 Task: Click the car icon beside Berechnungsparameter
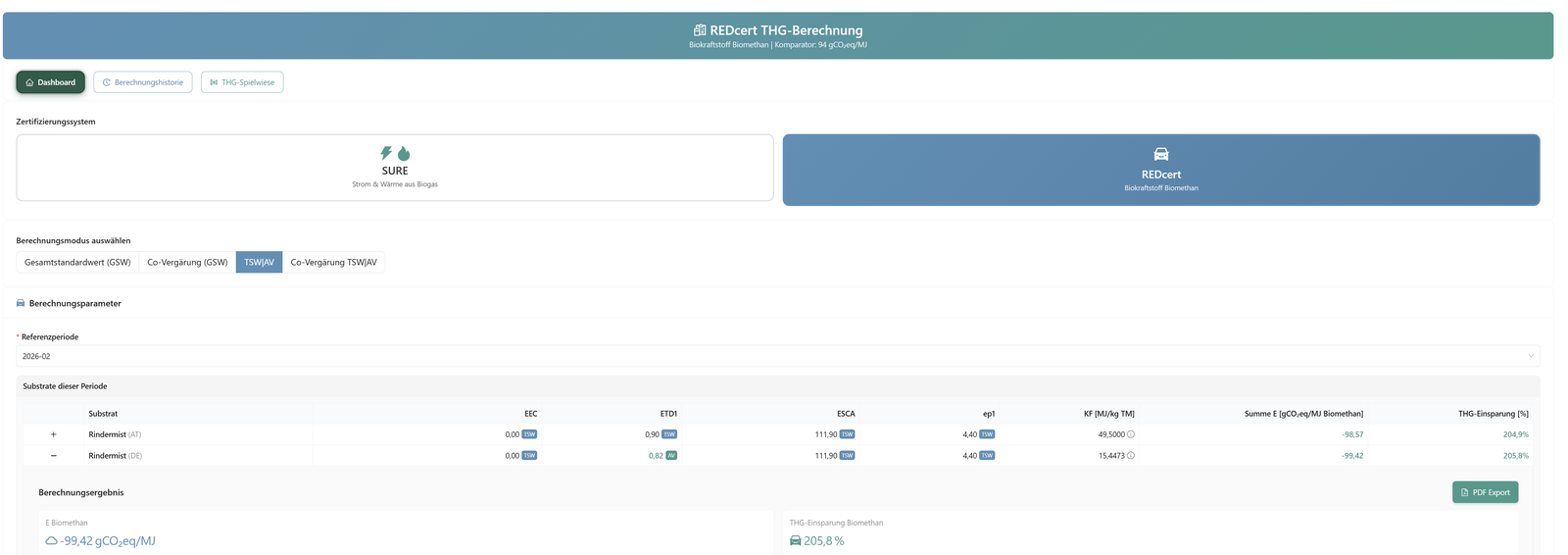(21, 303)
